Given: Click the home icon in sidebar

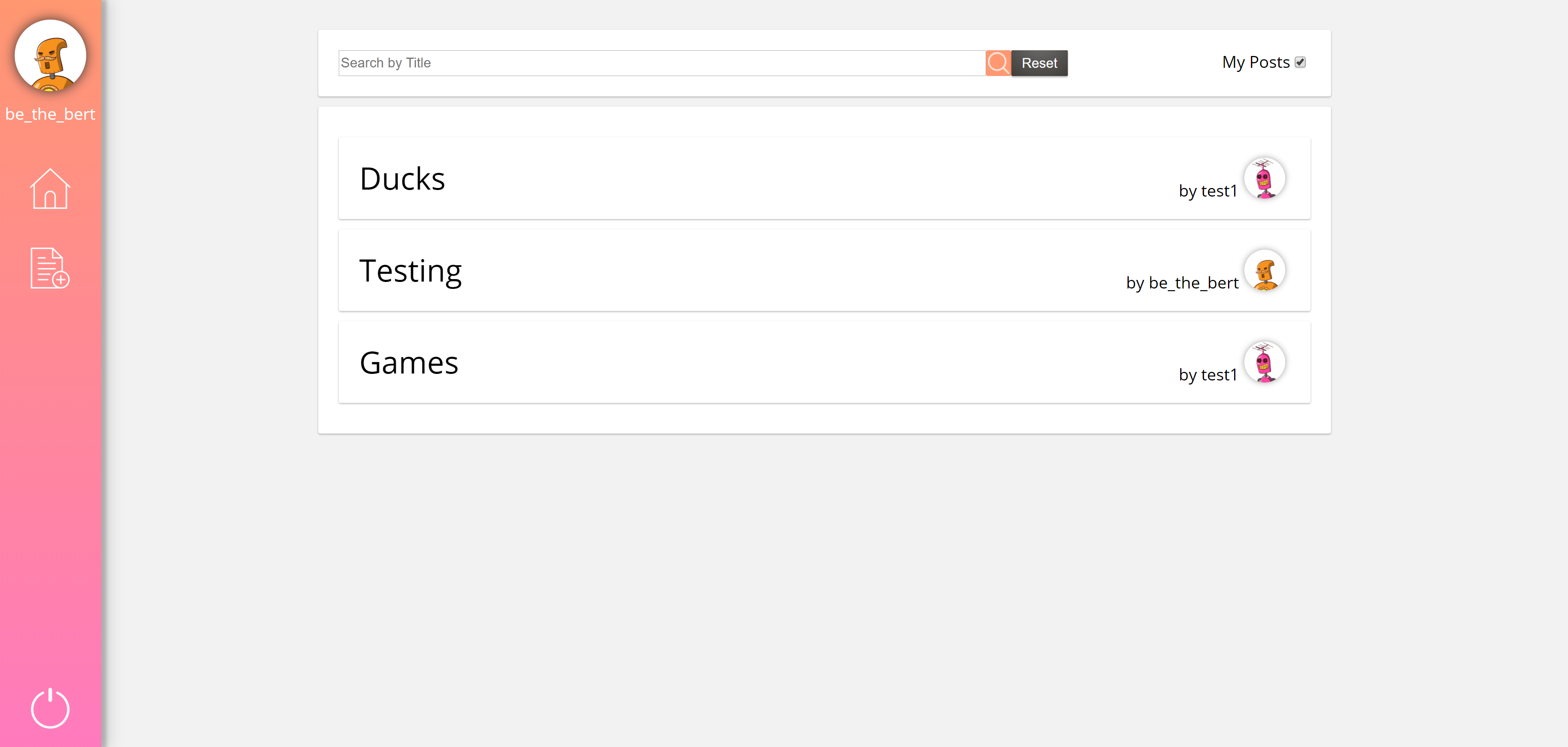Looking at the screenshot, I should pyautogui.click(x=50, y=189).
